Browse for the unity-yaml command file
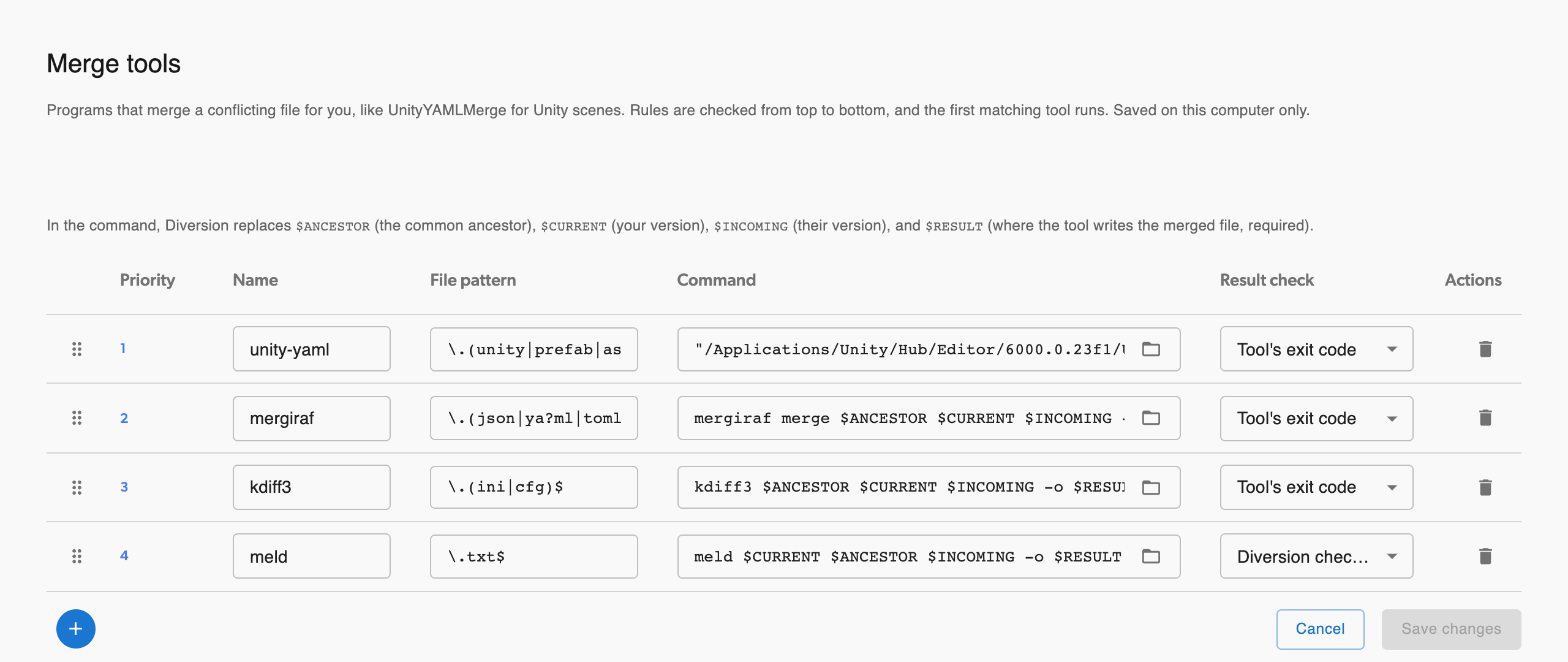The width and height of the screenshot is (1568, 662). 1151,349
